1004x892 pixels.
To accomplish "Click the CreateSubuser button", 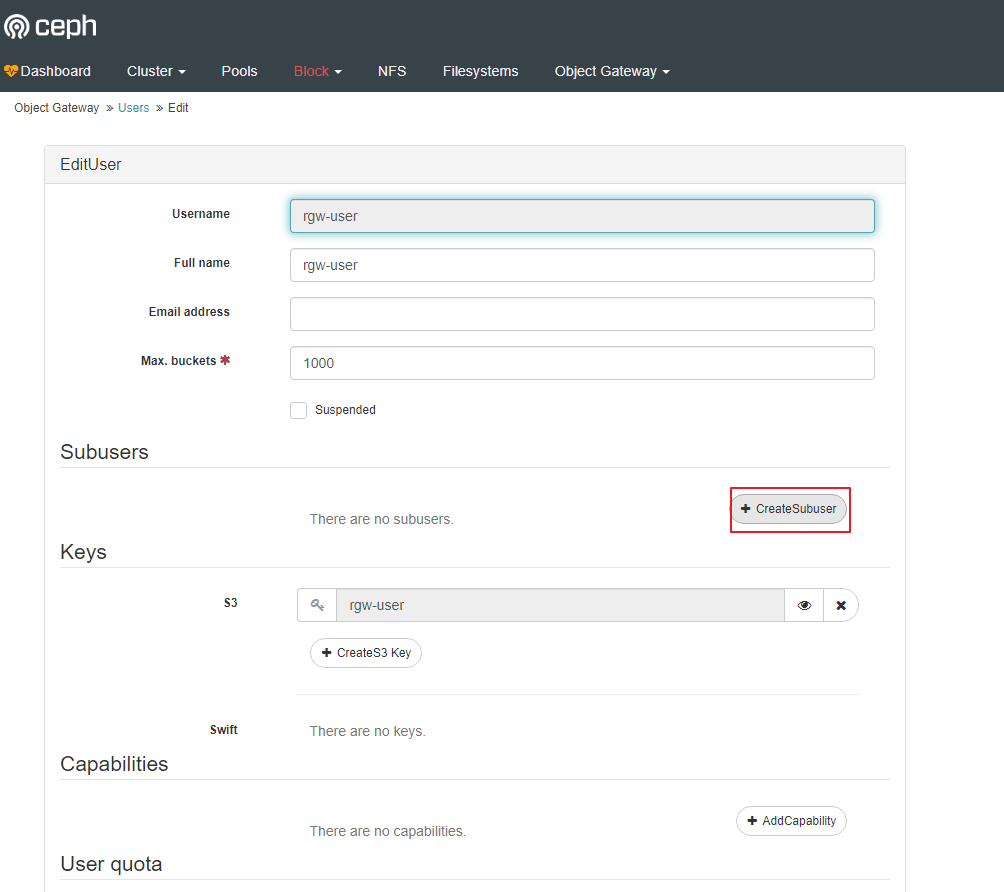I will click(790, 509).
